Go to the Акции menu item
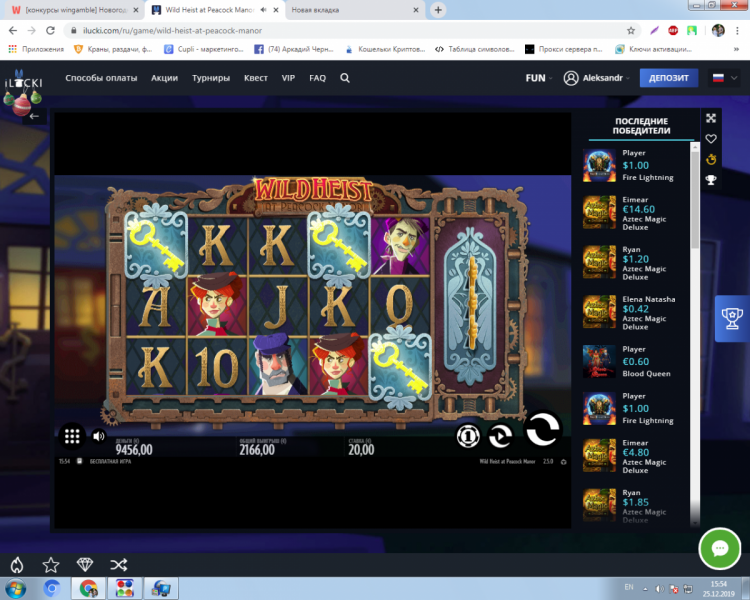Screen dimensions: 750x600 165,78
